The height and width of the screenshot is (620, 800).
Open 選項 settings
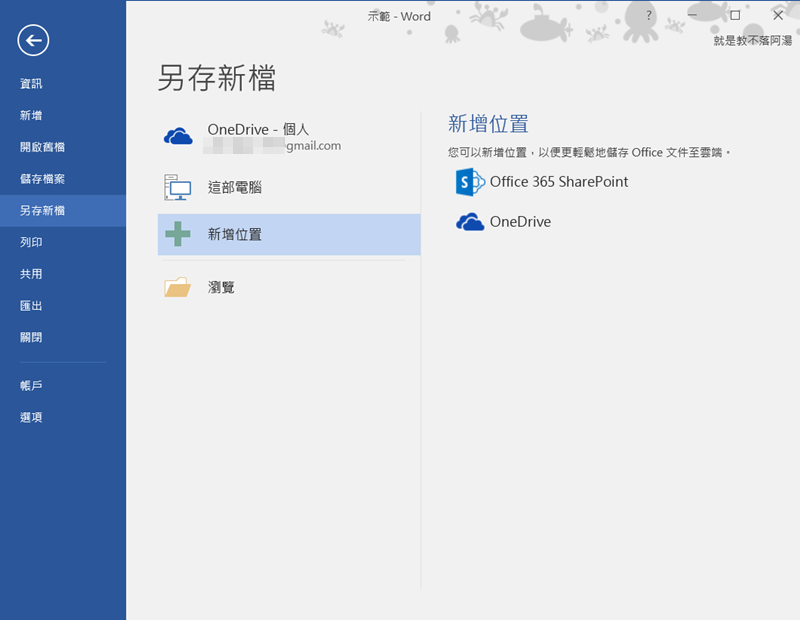click(x=31, y=417)
